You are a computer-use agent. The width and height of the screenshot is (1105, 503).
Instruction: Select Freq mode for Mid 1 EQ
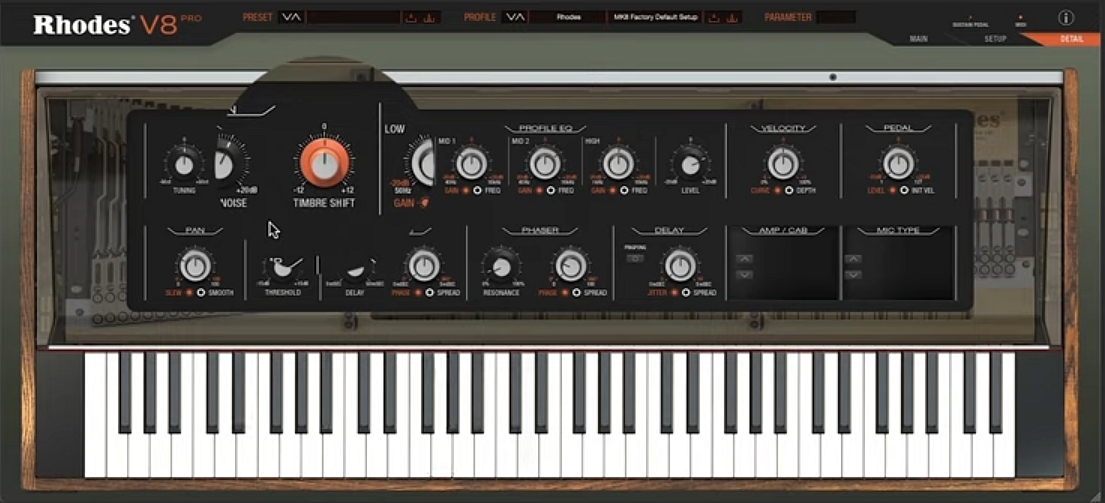coord(476,190)
